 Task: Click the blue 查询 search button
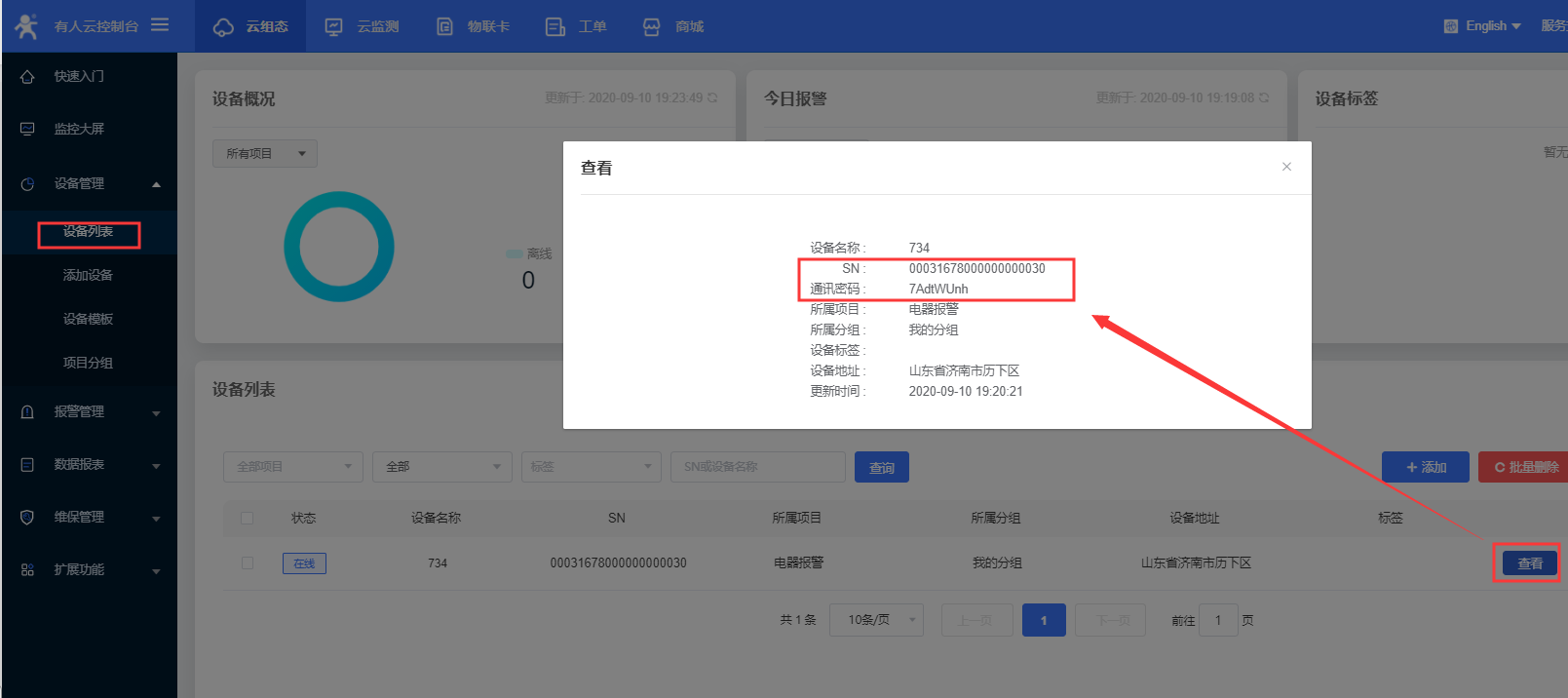[x=881, y=468]
